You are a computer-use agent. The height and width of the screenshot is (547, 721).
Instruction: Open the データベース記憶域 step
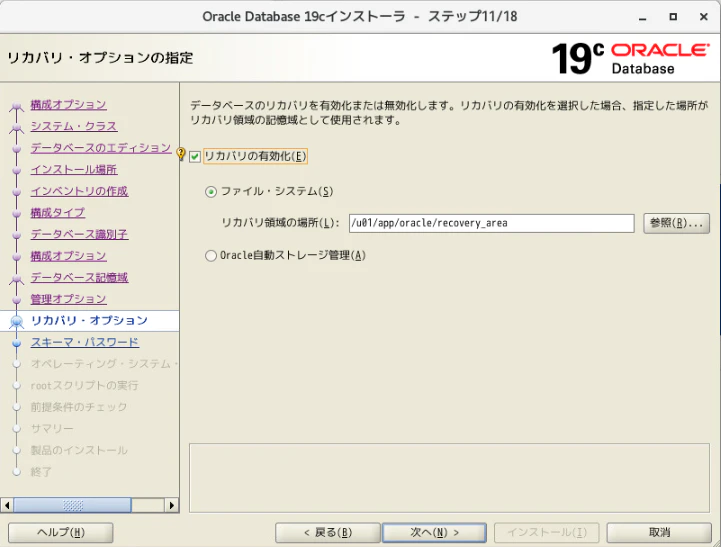pyautogui.click(x=79, y=278)
